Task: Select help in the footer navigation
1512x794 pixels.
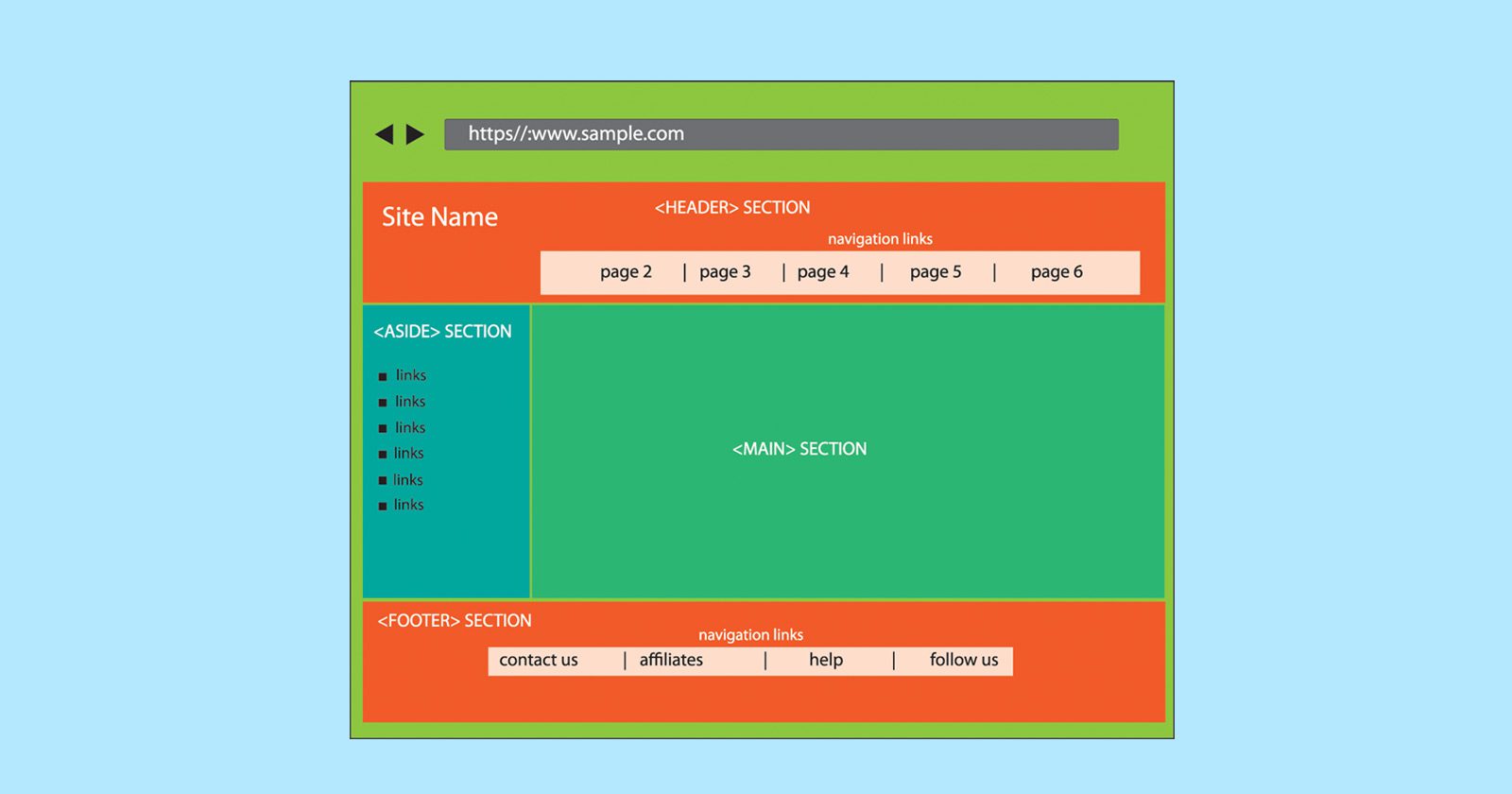Action: pyautogui.click(x=826, y=660)
